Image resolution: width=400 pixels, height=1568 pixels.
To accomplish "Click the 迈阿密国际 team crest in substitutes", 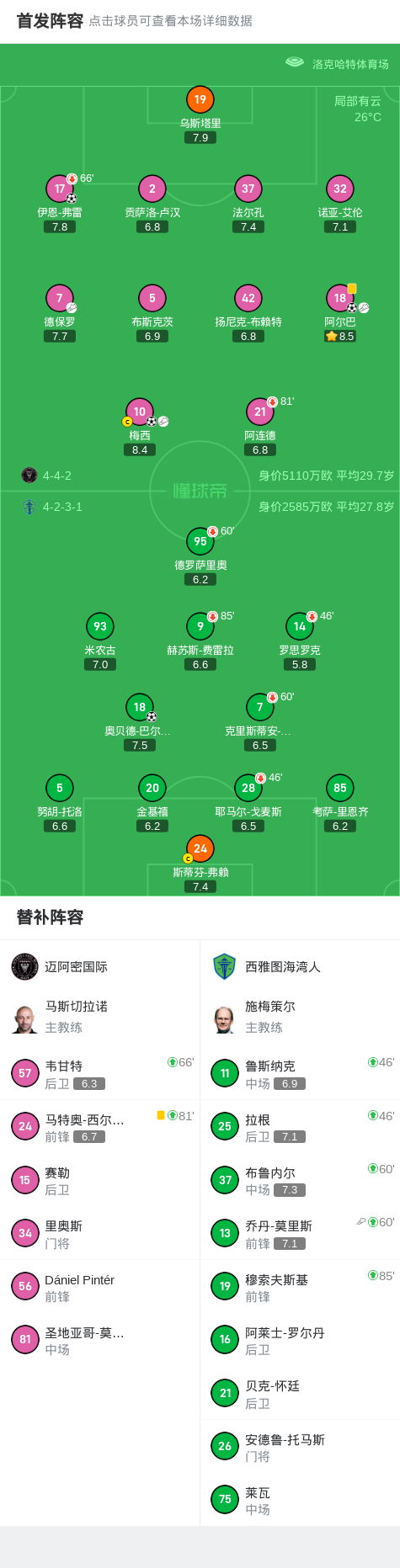I will point(25,966).
